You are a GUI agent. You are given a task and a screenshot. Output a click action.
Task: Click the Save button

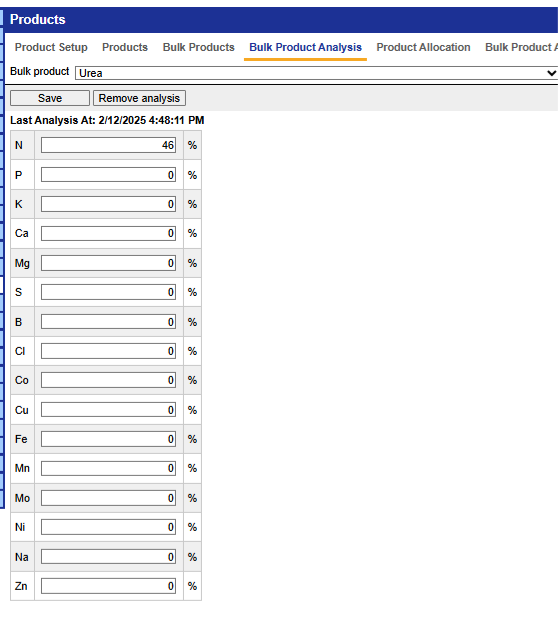(50, 98)
